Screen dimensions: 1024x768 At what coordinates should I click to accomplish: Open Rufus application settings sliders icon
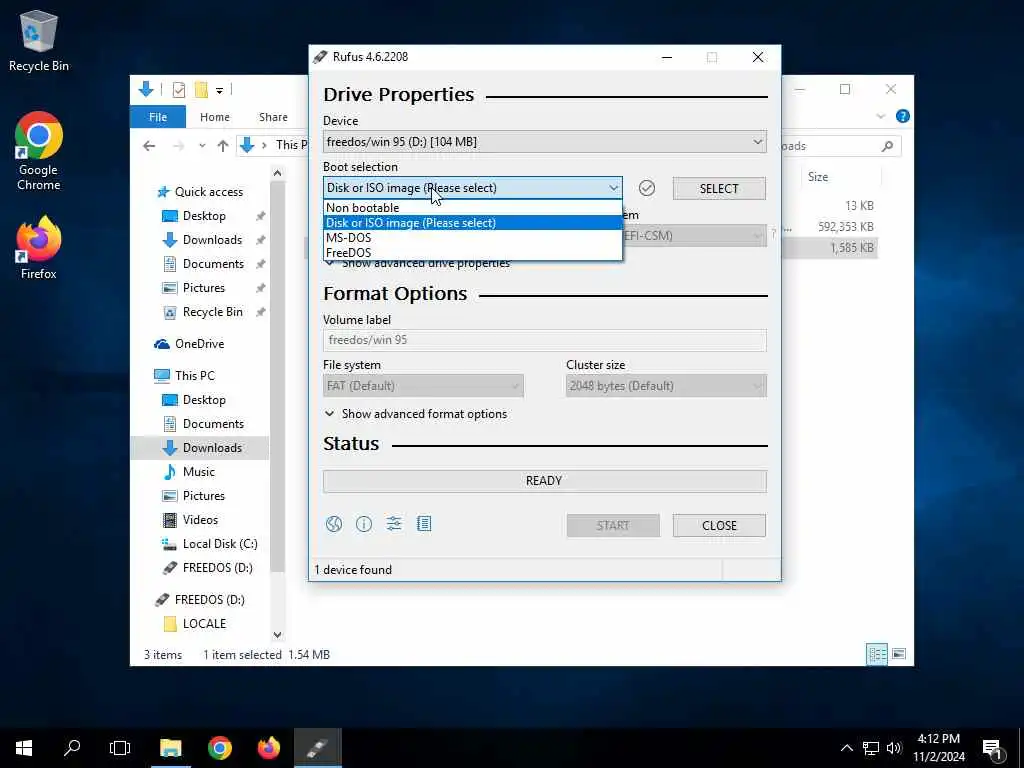click(x=394, y=524)
